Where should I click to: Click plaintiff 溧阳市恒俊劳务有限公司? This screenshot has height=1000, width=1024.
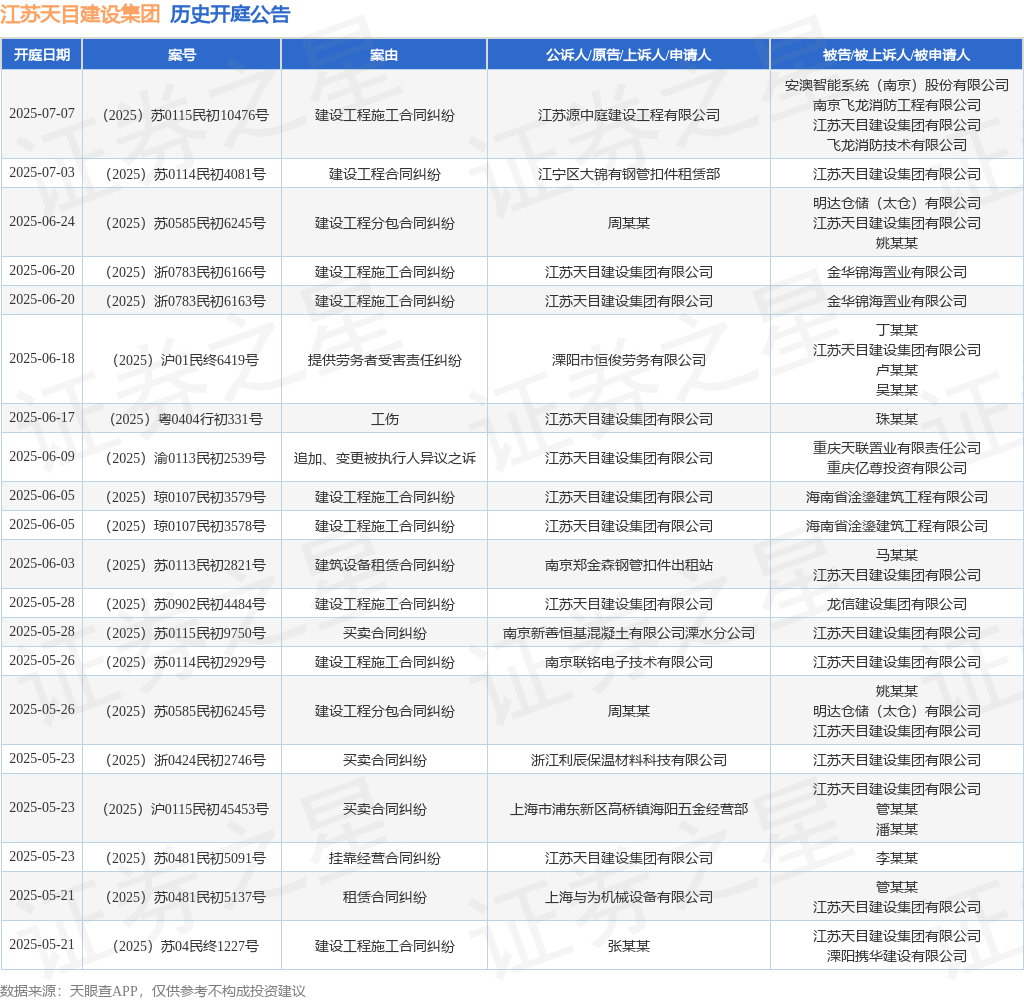[628, 360]
